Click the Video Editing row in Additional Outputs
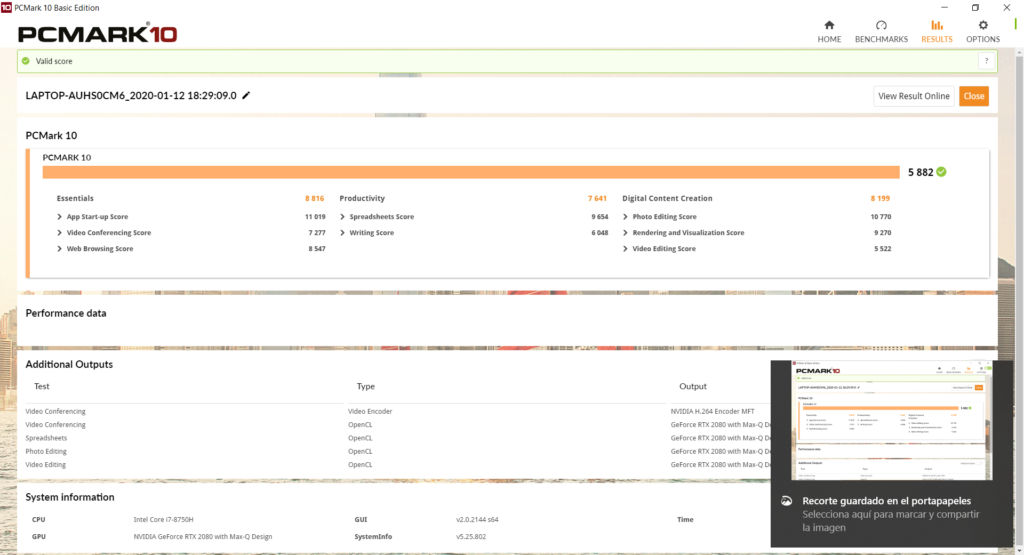 (46, 465)
